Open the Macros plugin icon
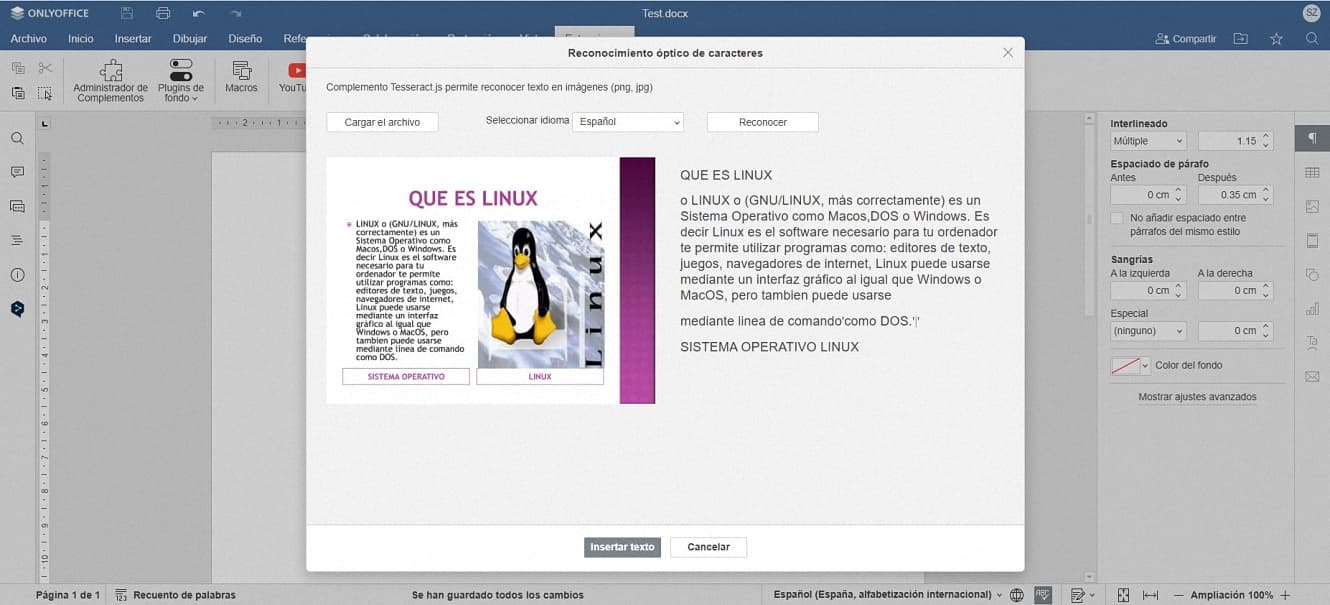Viewport: 1330px width, 605px height. [x=241, y=76]
